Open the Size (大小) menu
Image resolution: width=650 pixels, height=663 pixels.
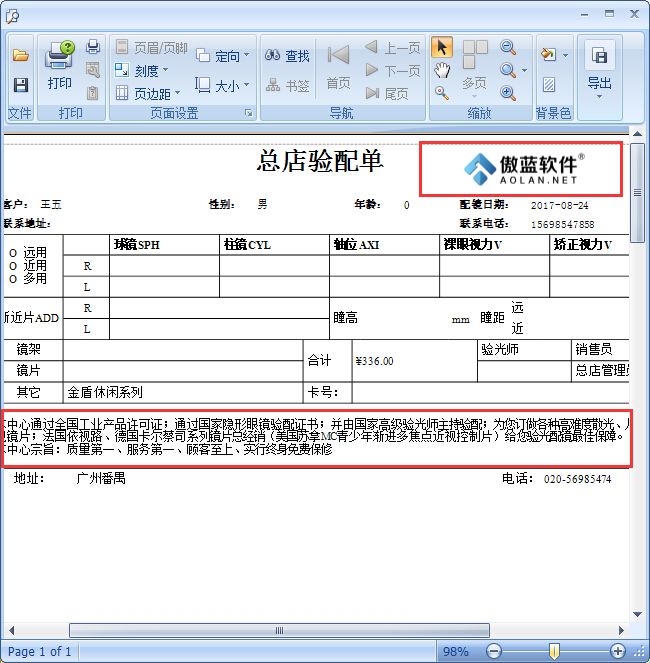[x=219, y=86]
